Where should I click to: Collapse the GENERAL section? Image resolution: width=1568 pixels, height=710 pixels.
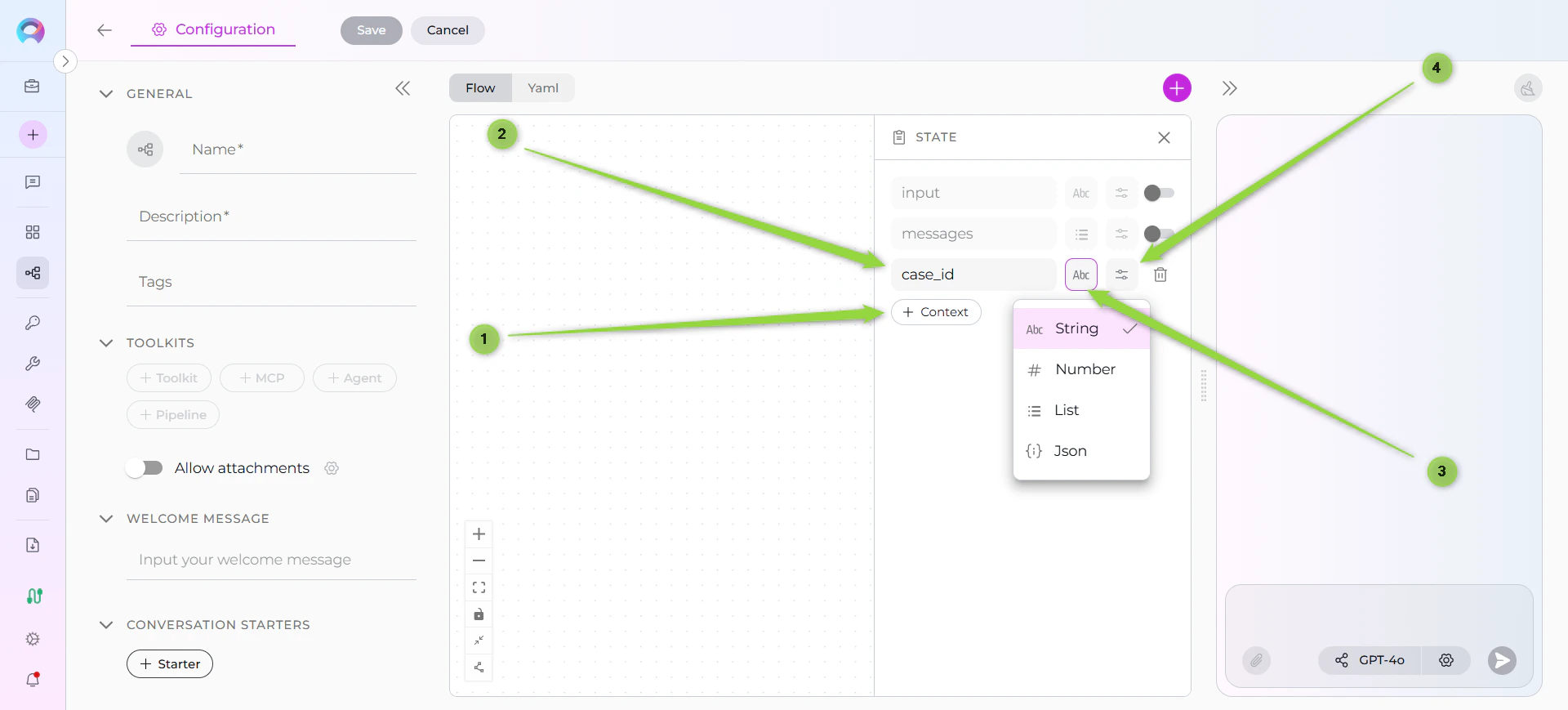click(x=105, y=93)
